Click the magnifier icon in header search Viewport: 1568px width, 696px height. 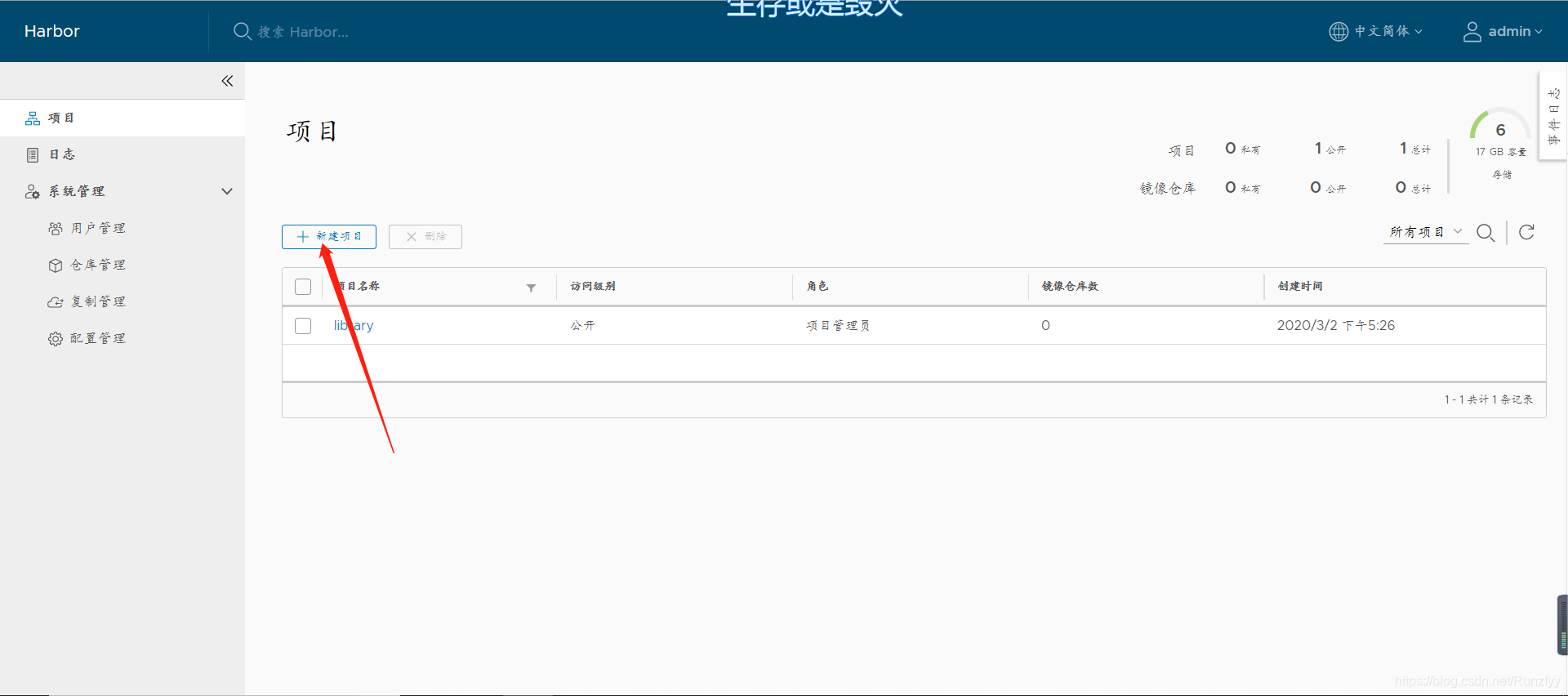[242, 32]
